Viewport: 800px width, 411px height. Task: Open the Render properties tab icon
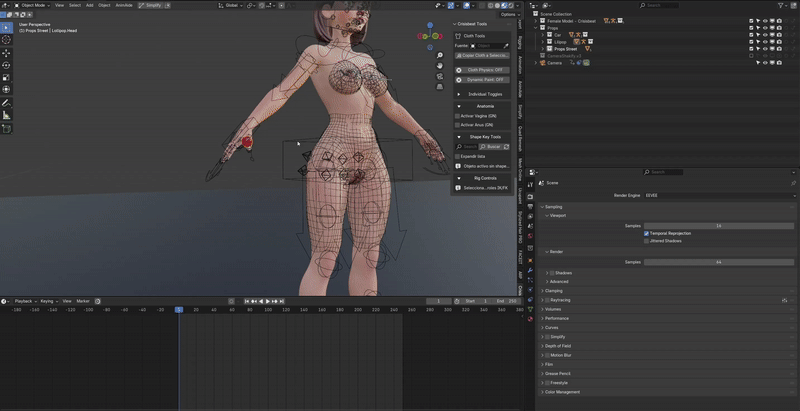click(x=530, y=197)
